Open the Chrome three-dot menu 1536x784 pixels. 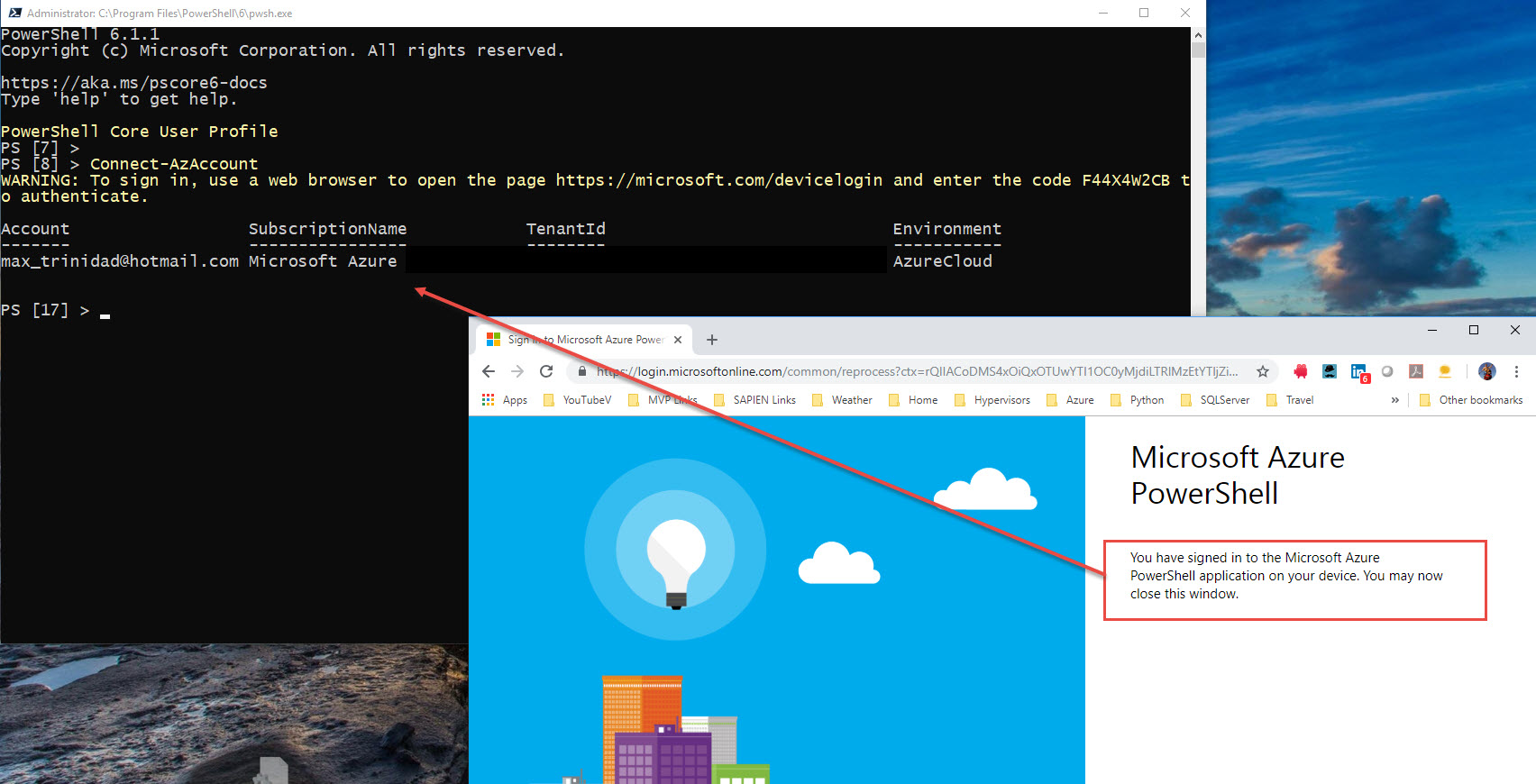point(1516,371)
